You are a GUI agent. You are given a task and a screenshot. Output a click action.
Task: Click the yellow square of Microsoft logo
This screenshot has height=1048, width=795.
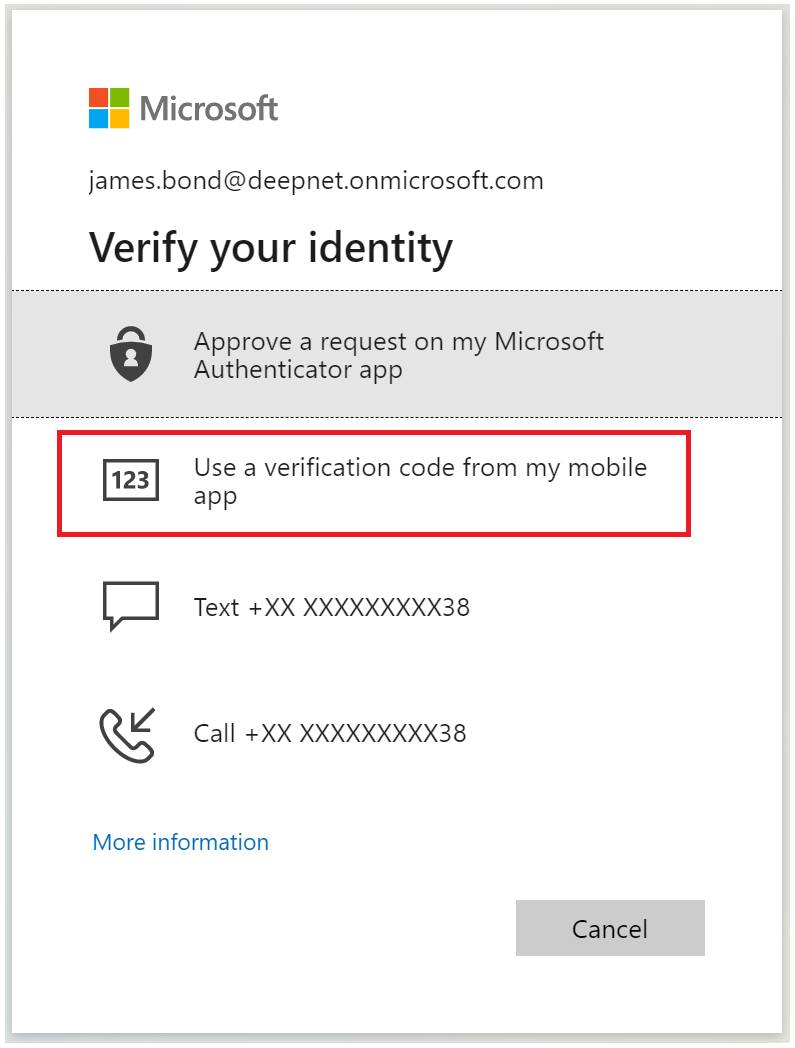pyautogui.click(x=120, y=119)
